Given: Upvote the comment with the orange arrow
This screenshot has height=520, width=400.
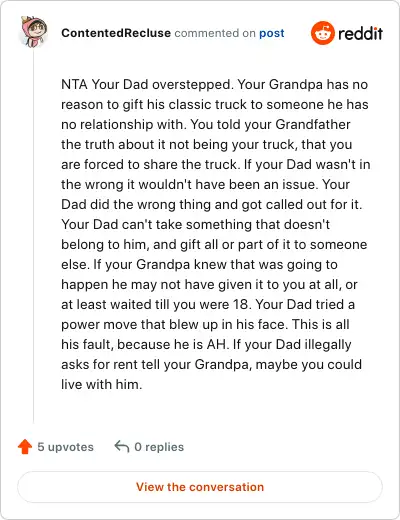Looking at the screenshot, I should click(25, 447).
